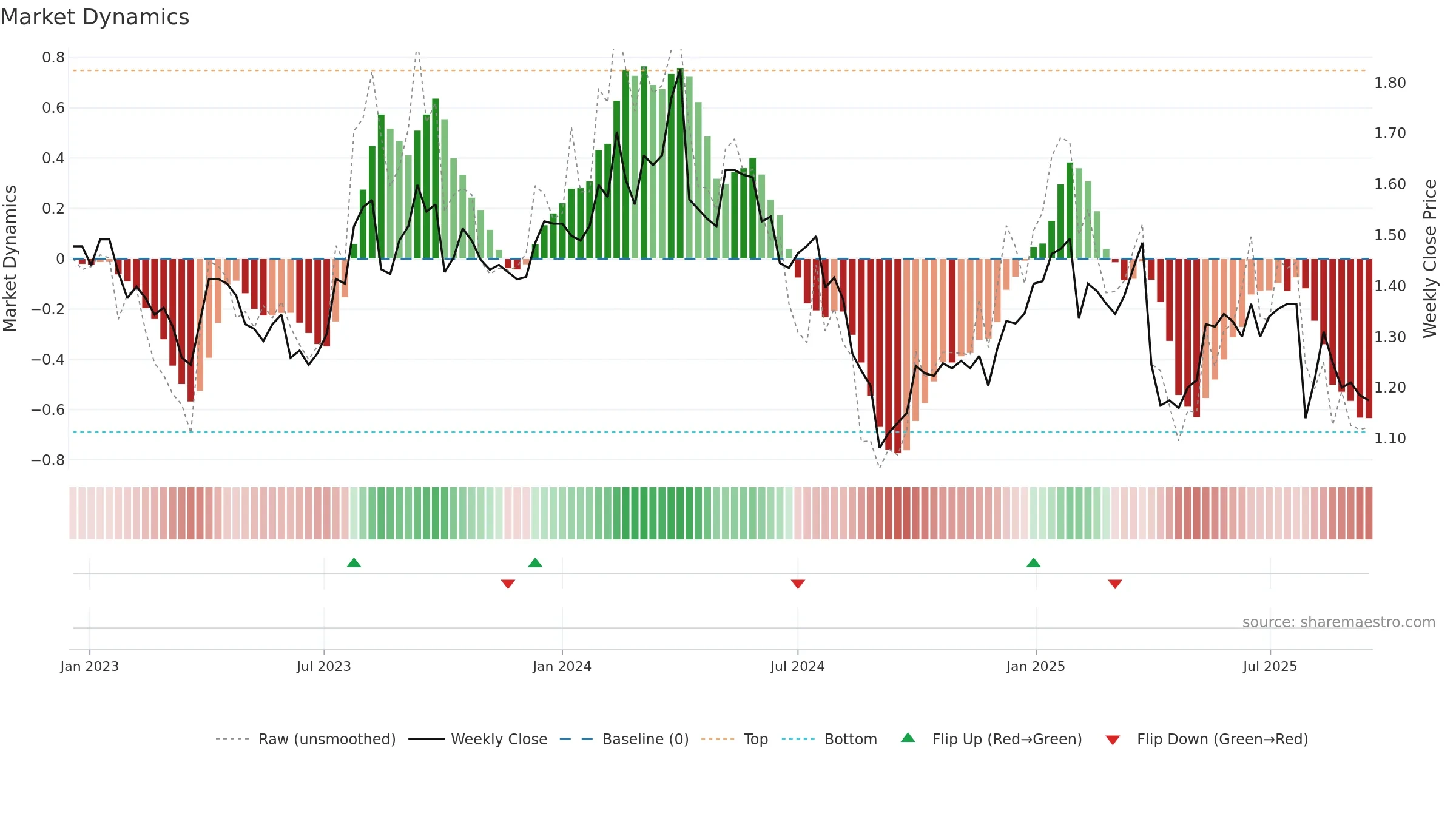
Task: Click the Market Dynamics chart title
Action: point(95,17)
